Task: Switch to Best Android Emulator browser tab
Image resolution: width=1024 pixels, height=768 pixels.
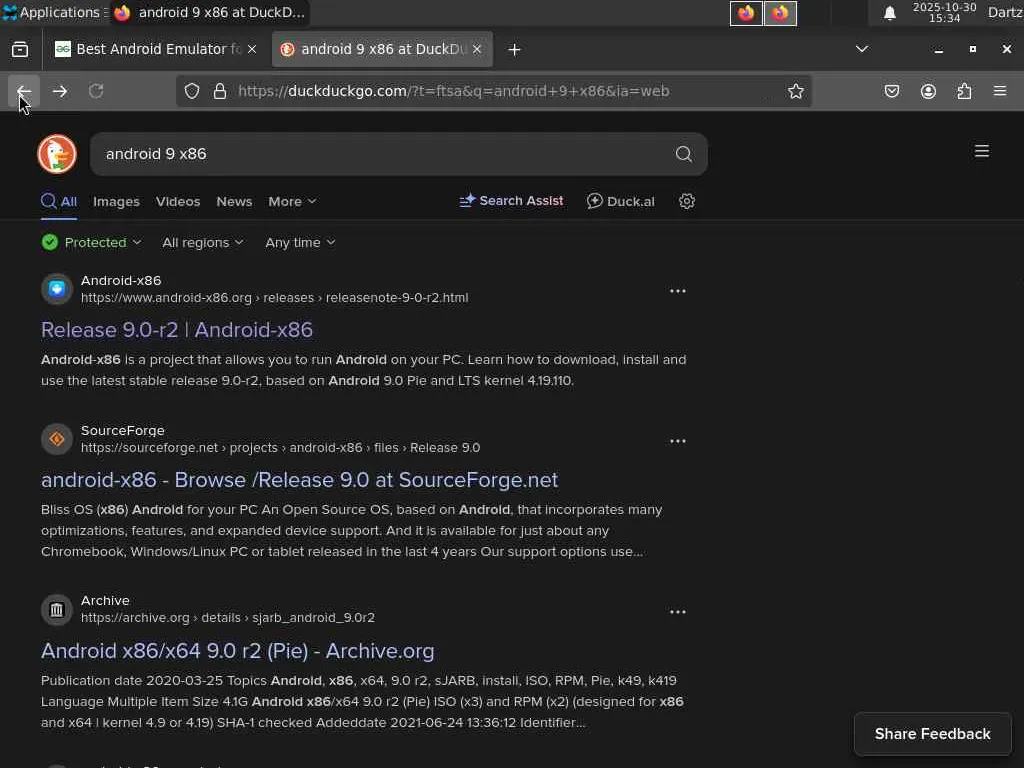Action: click(155, 49)
